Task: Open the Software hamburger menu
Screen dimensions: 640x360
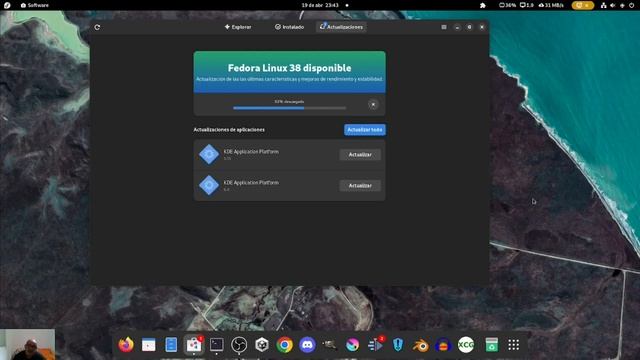Action: pos(444,27)
